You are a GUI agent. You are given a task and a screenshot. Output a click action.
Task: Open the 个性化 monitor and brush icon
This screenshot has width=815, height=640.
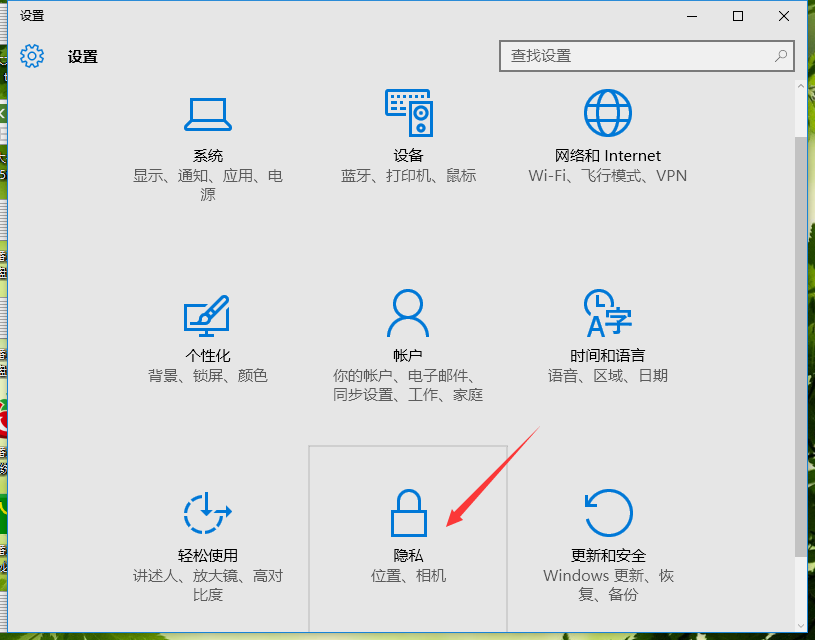click(207, 315)
